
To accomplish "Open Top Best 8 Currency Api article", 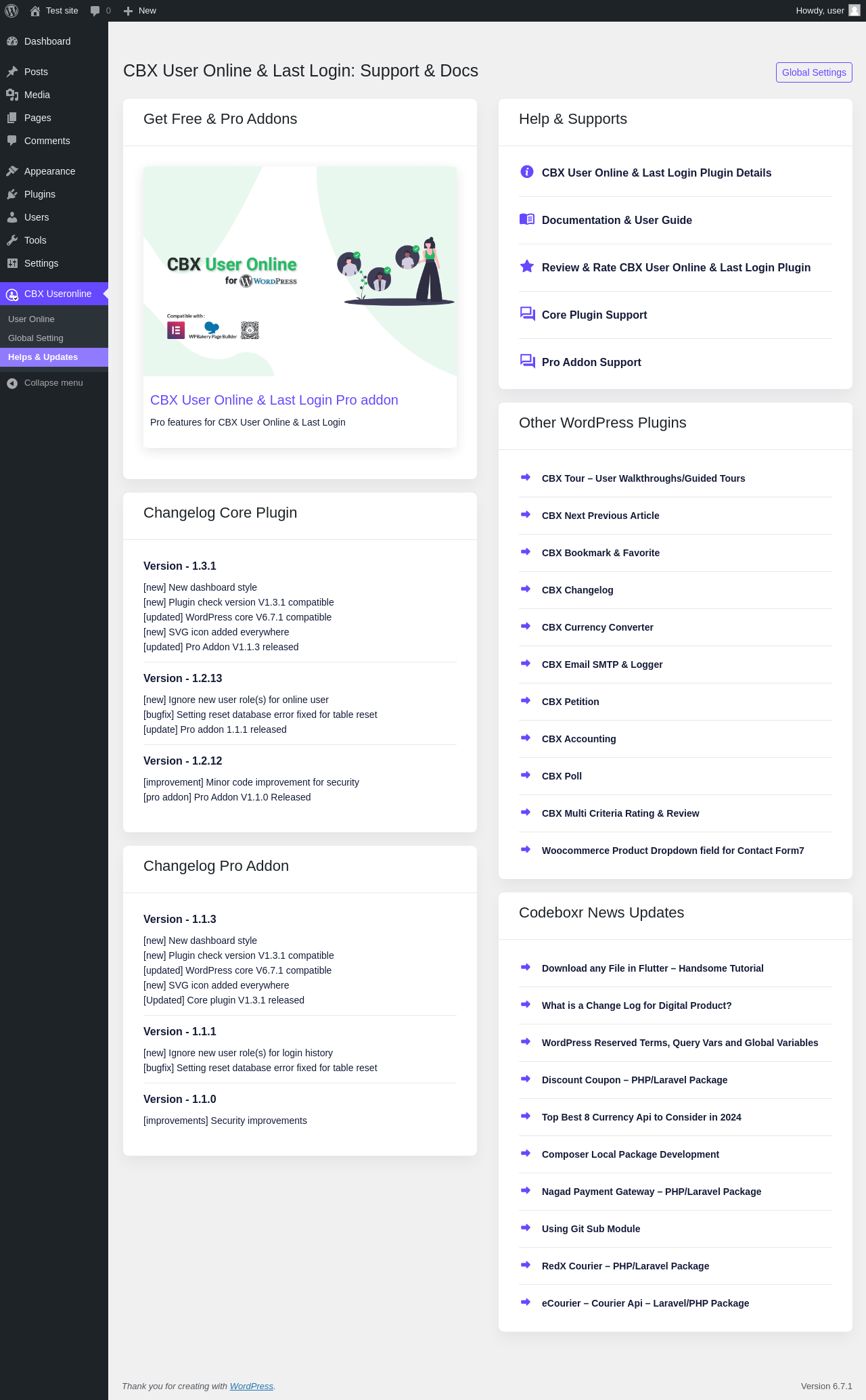I will point(641,1117).
